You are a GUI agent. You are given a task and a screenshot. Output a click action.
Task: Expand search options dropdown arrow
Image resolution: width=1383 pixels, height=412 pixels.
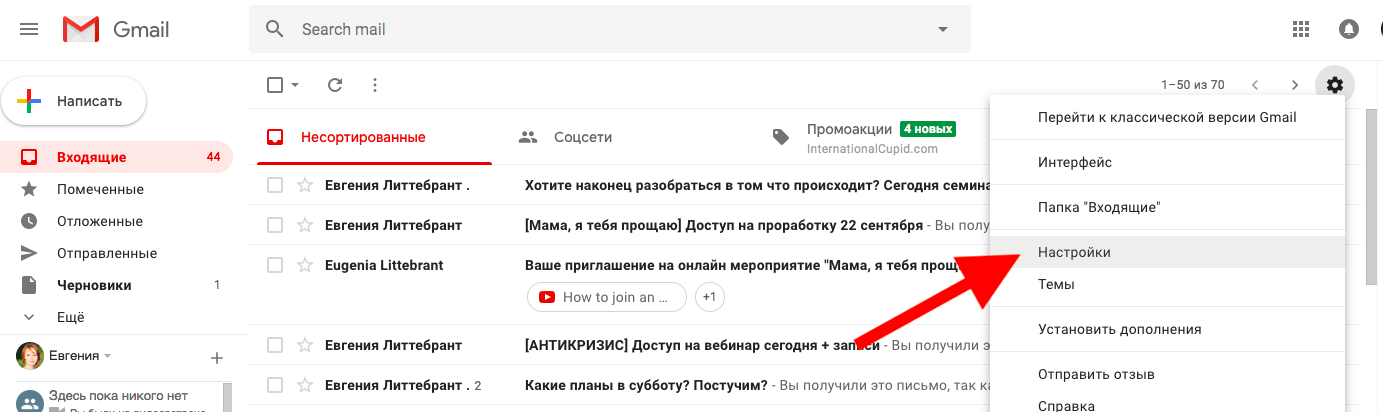[942, 30]
